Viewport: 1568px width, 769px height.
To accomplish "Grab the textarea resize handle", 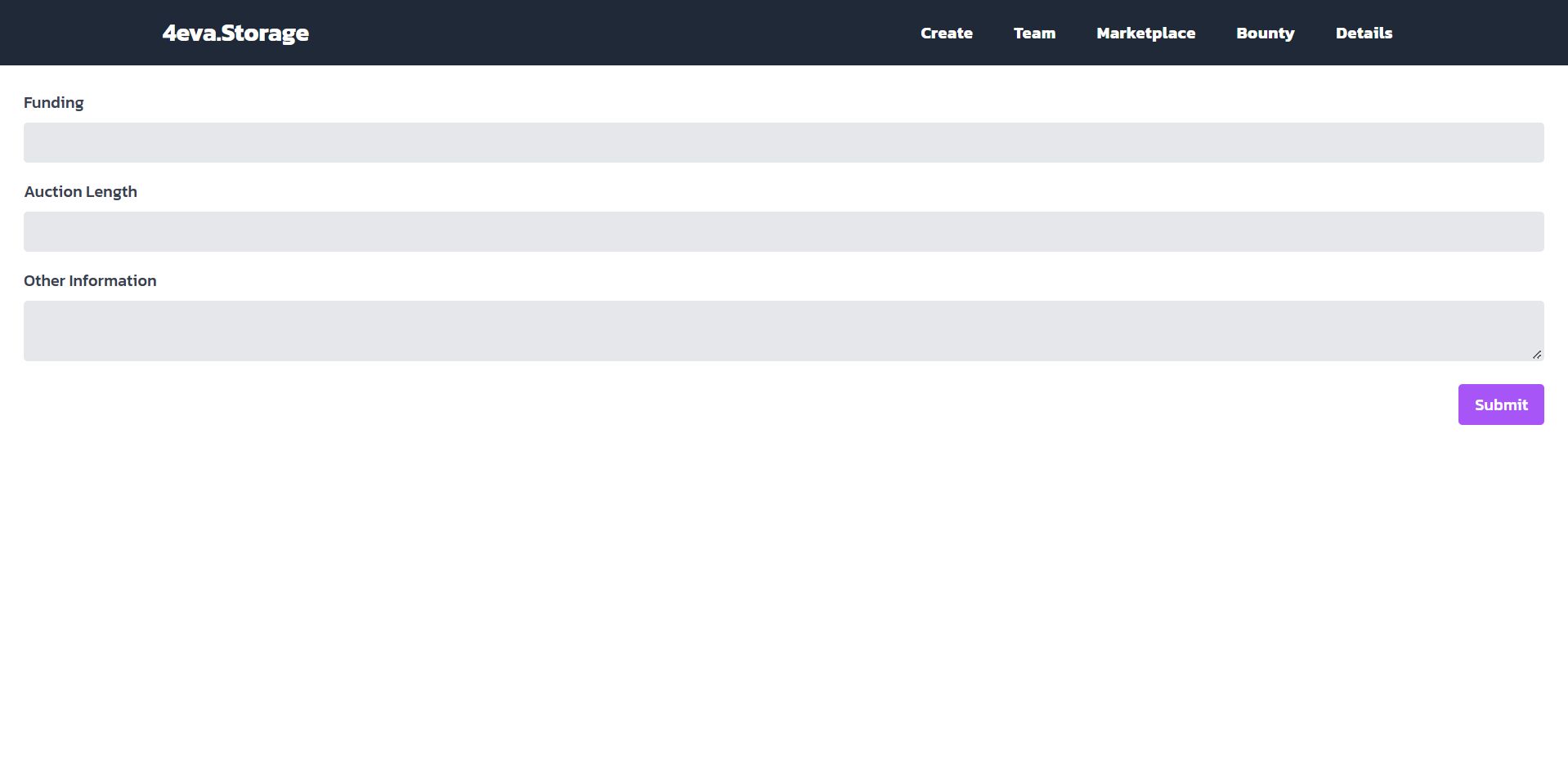I will 1537,355.
